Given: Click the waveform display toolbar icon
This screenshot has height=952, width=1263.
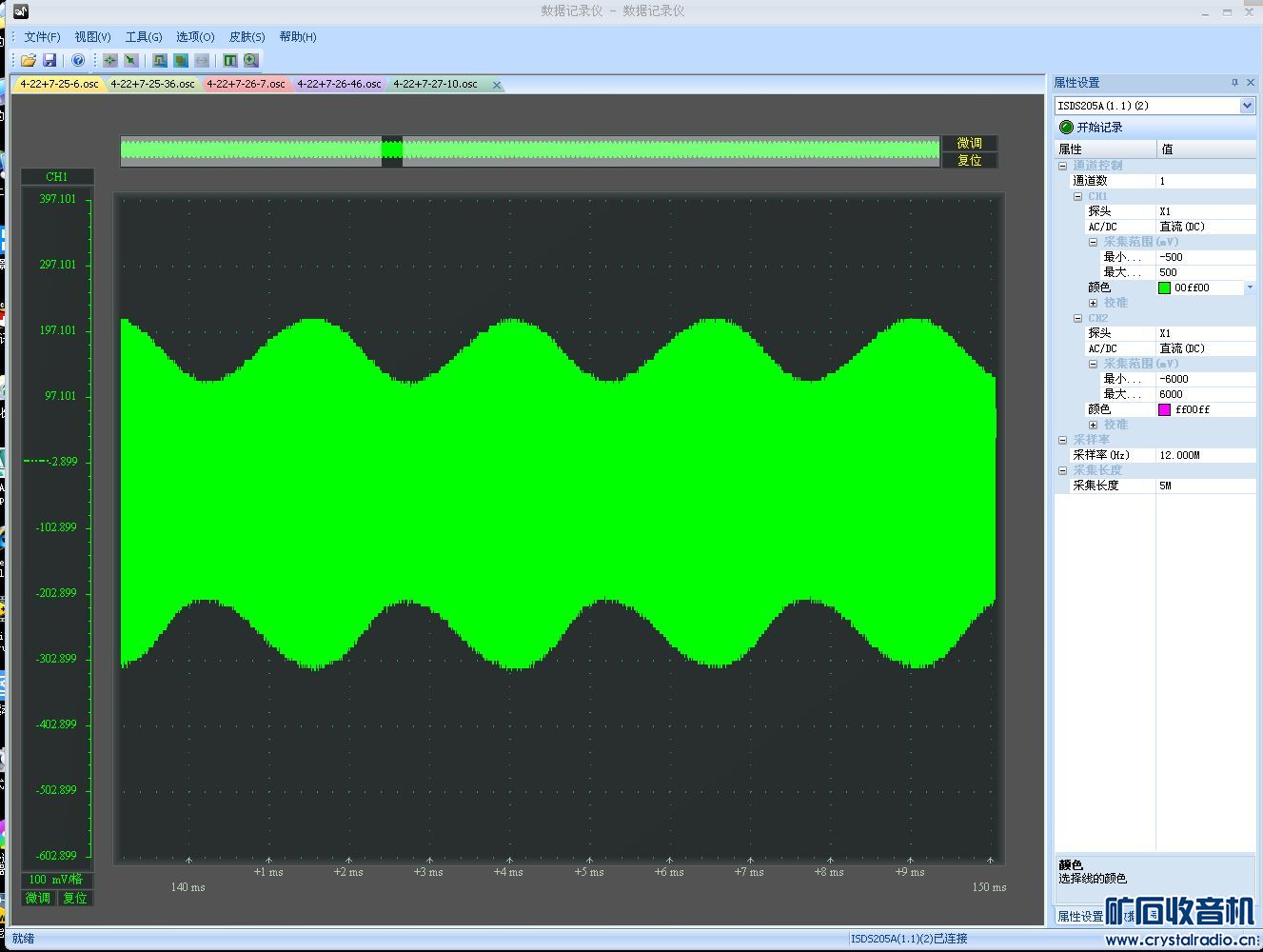Looking at the screenshot, I should coord(160,60).
